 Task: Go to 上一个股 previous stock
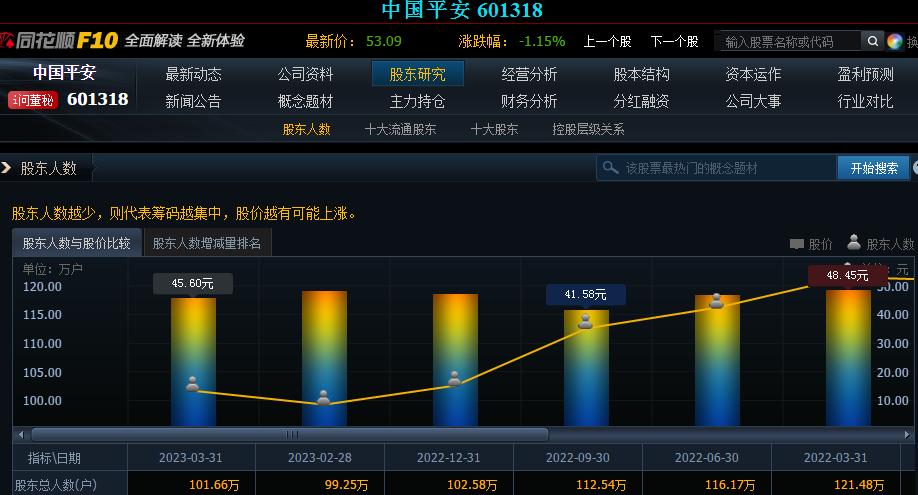[607, 42]
